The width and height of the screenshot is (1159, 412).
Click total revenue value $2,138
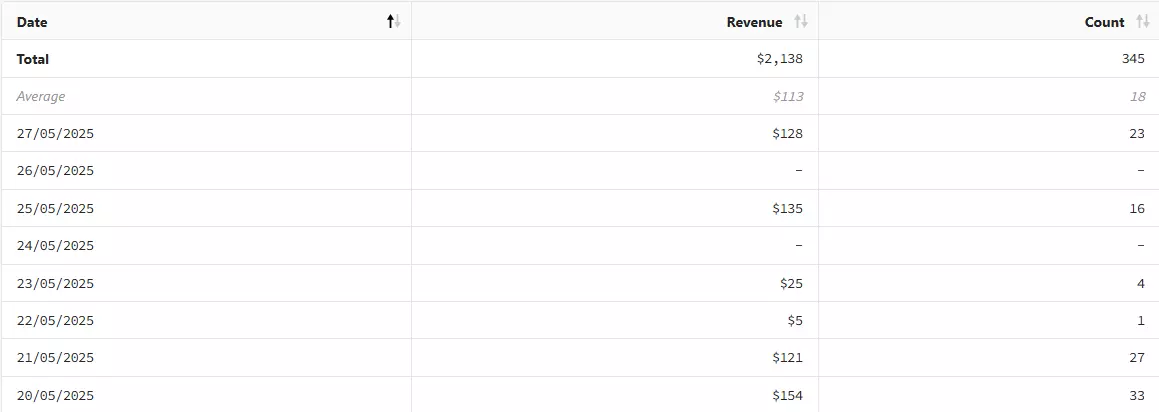[x=779, y=59]
